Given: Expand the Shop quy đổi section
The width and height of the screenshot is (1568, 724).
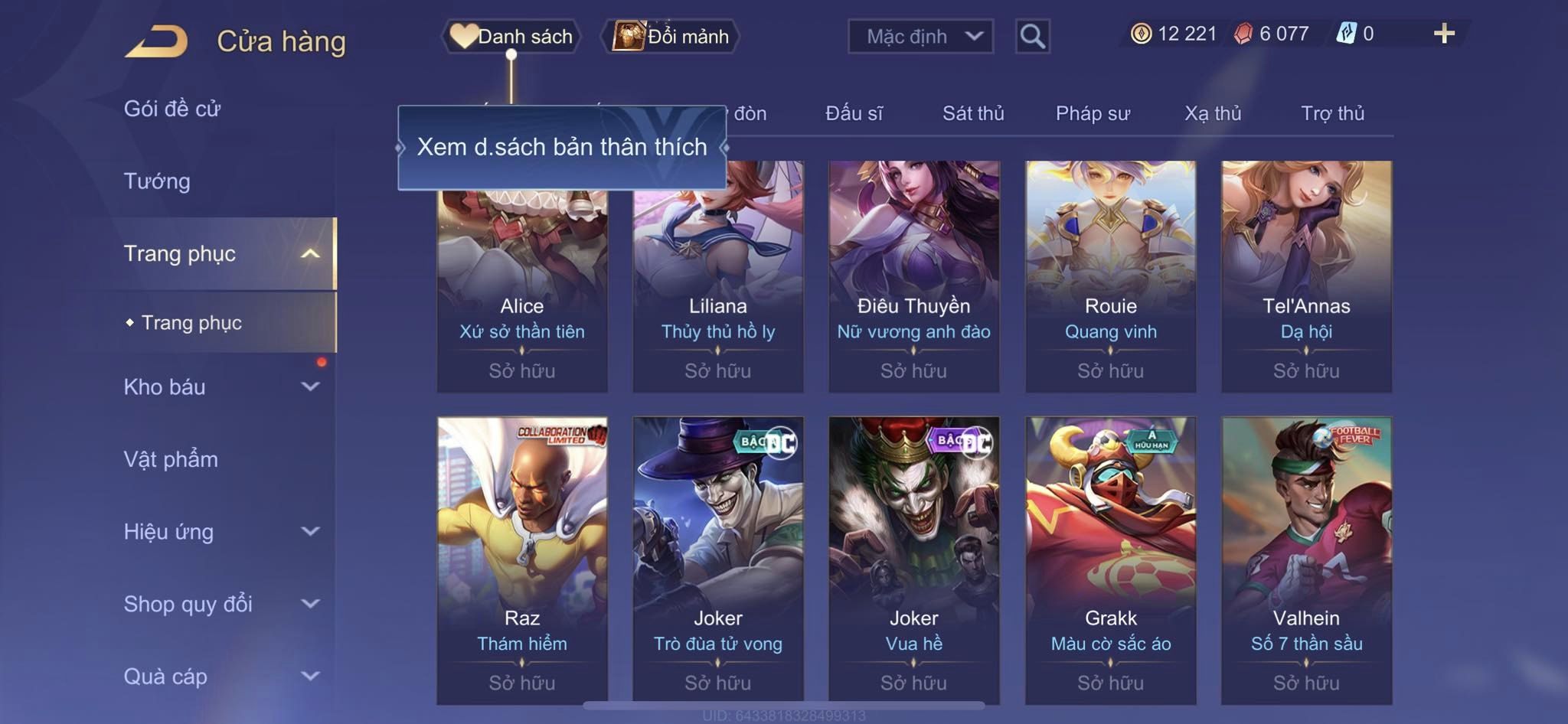Looking at the screenshot, I should pos(310,603).
